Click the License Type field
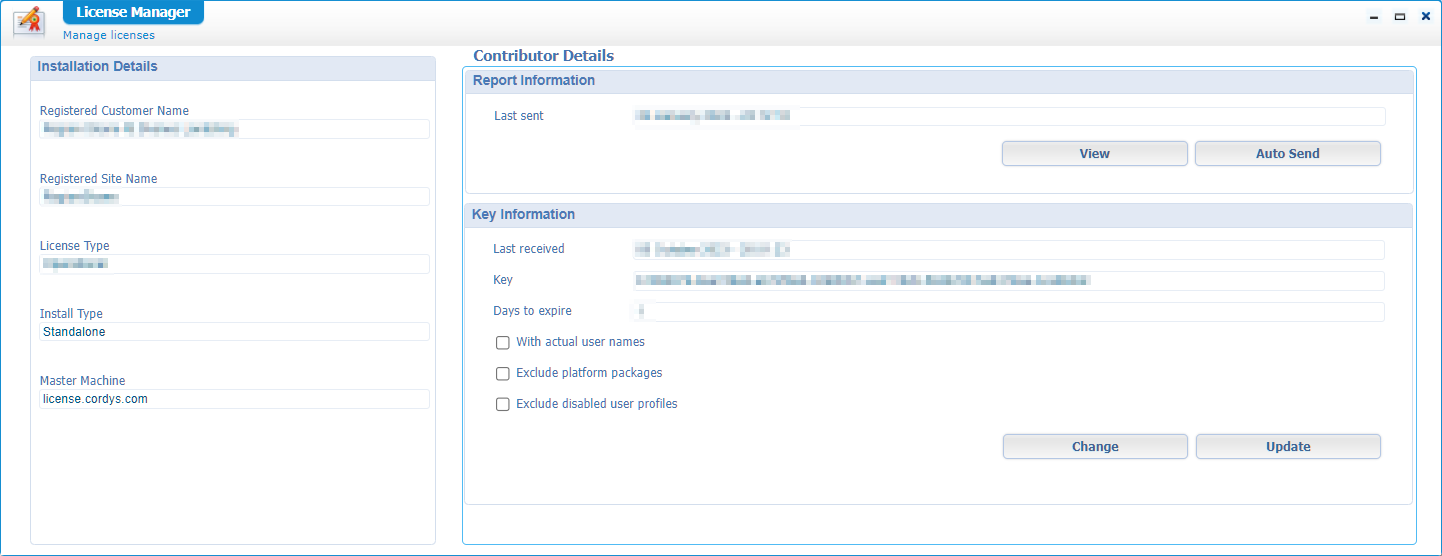The height and width of the screenshot is (556, 1442). pyautogui.click(x=234, y=264)
